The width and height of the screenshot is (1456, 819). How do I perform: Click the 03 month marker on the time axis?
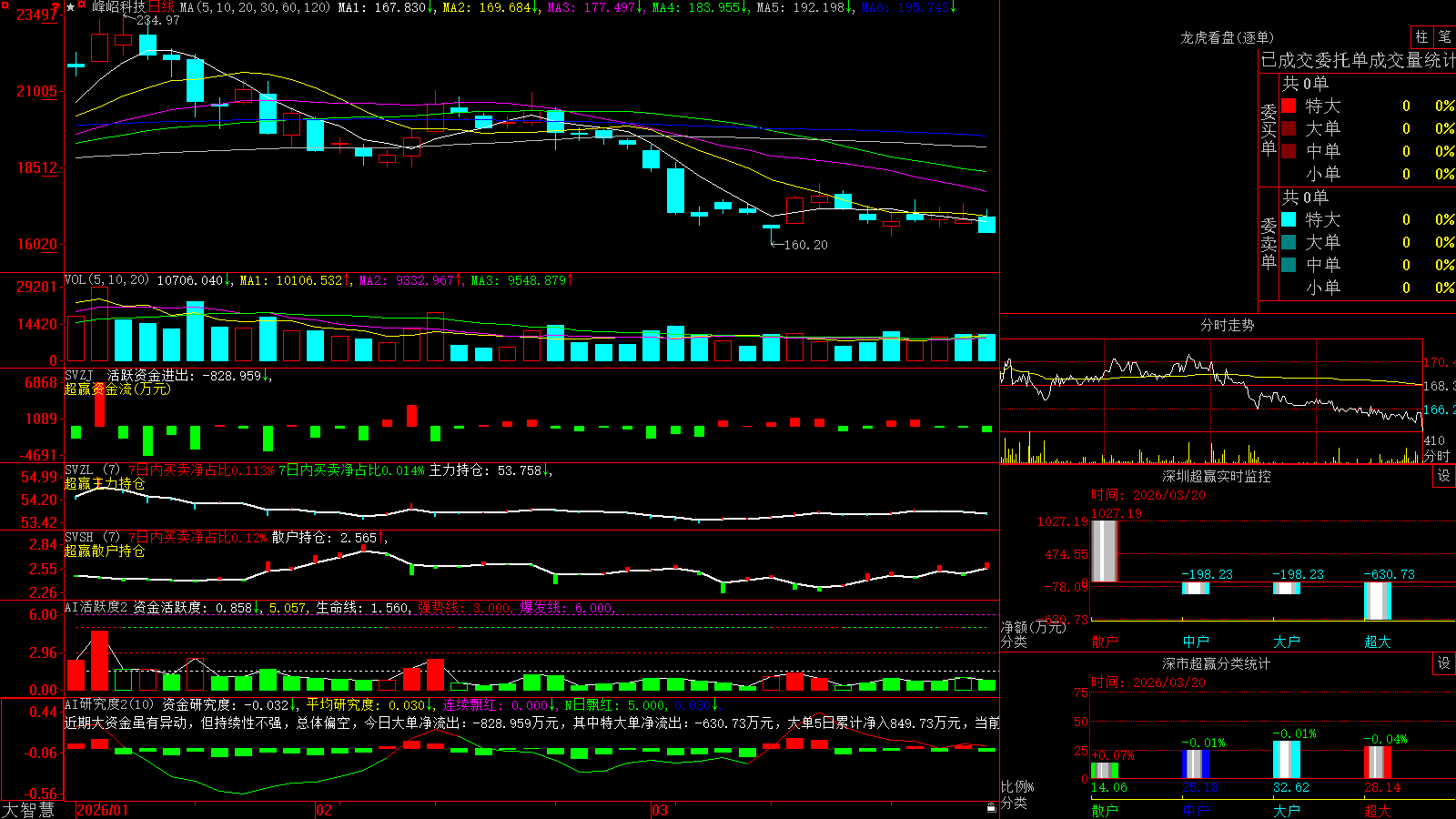660,810
